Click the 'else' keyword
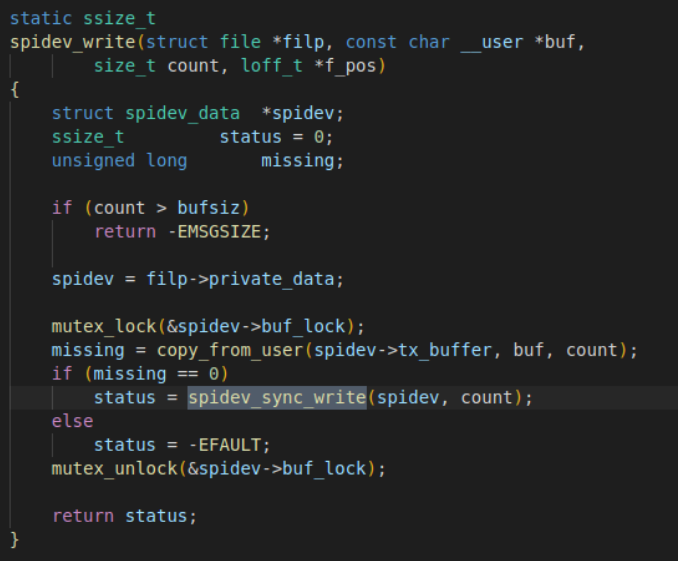Image resolution: width=681 pixels, height=561 pixels. pos(72,421)
